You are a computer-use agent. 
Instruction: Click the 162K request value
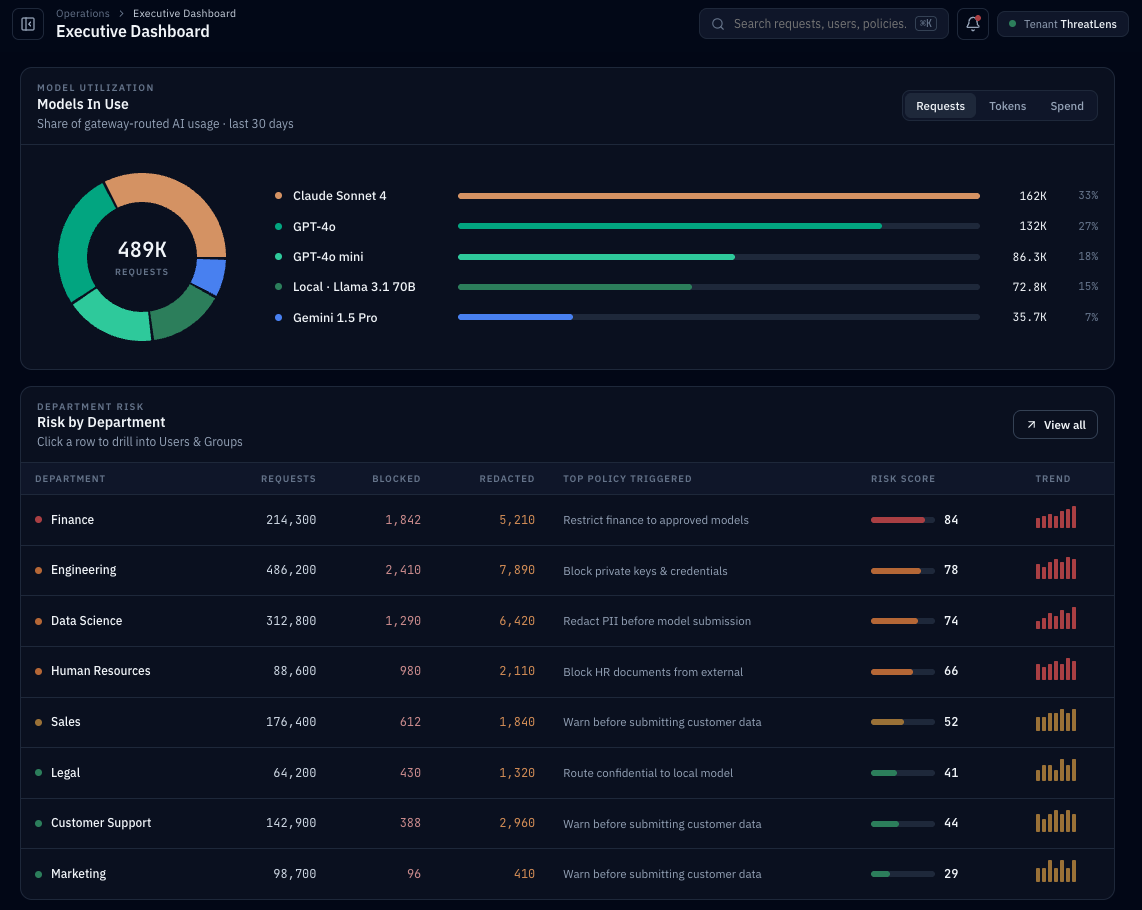coord(1033,196)
